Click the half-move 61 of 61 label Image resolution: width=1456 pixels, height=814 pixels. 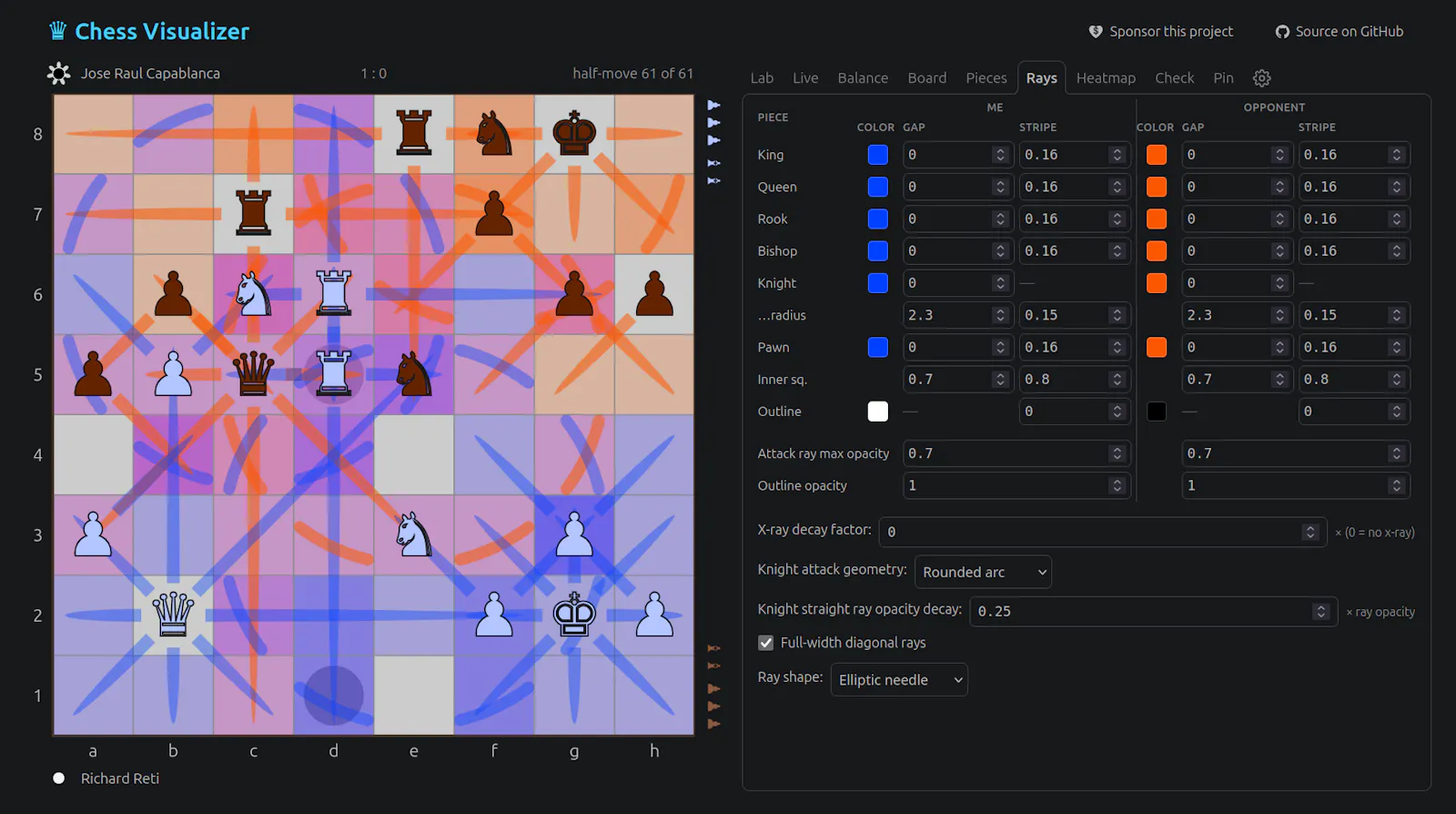(632, 74)
